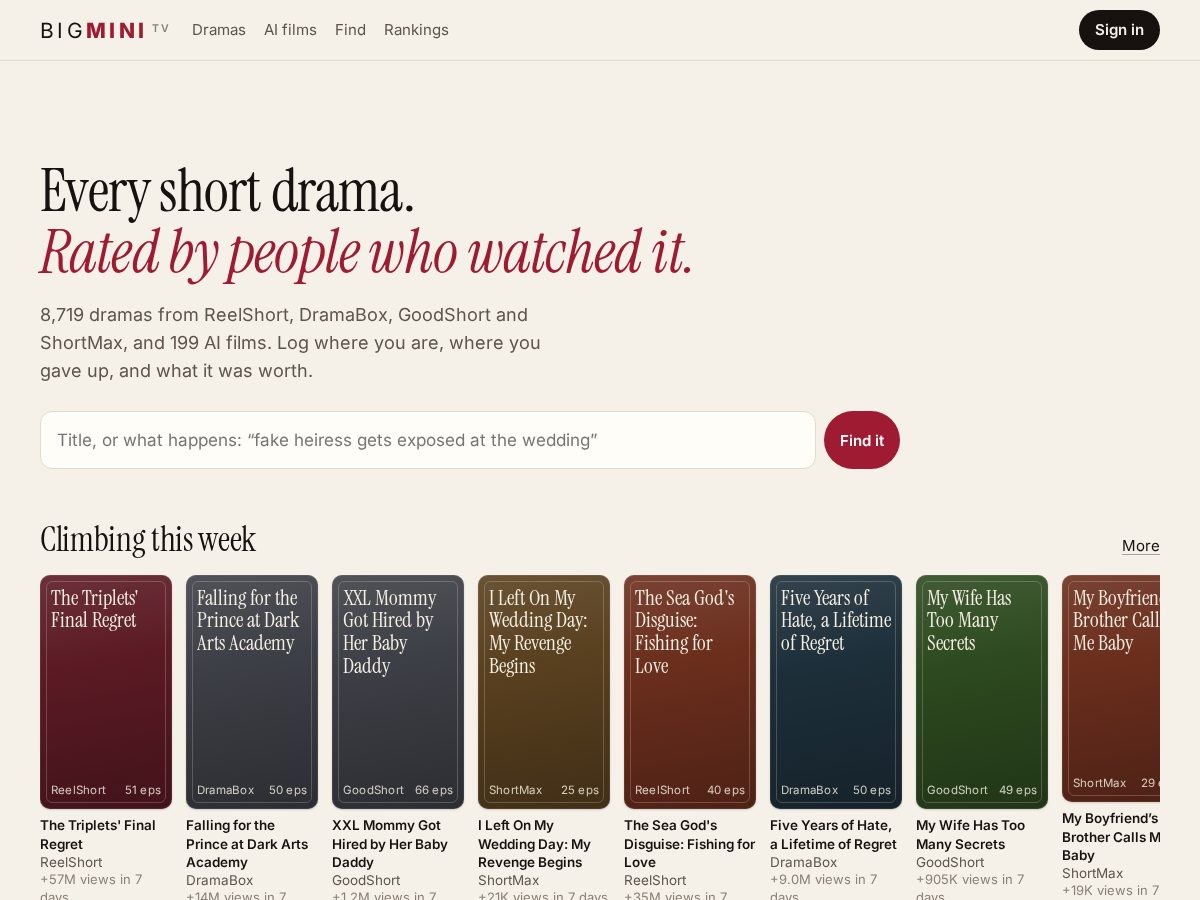The height and width of the screenshot is (900, 1200).
Task: Go to AI films section
Action: (x=290, y=30)
